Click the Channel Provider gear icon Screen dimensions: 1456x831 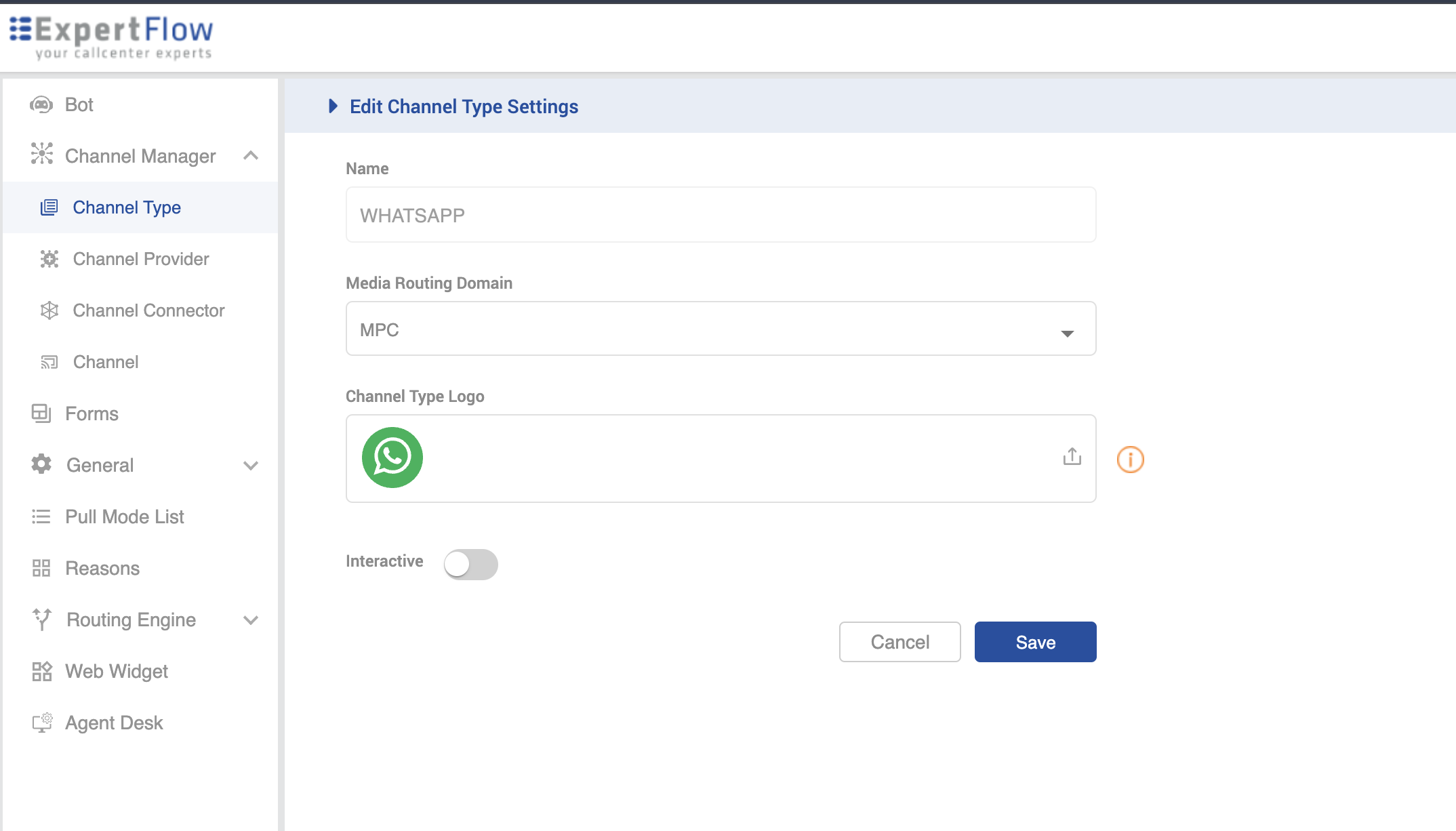pyautogui.click(x=49, y=259)
